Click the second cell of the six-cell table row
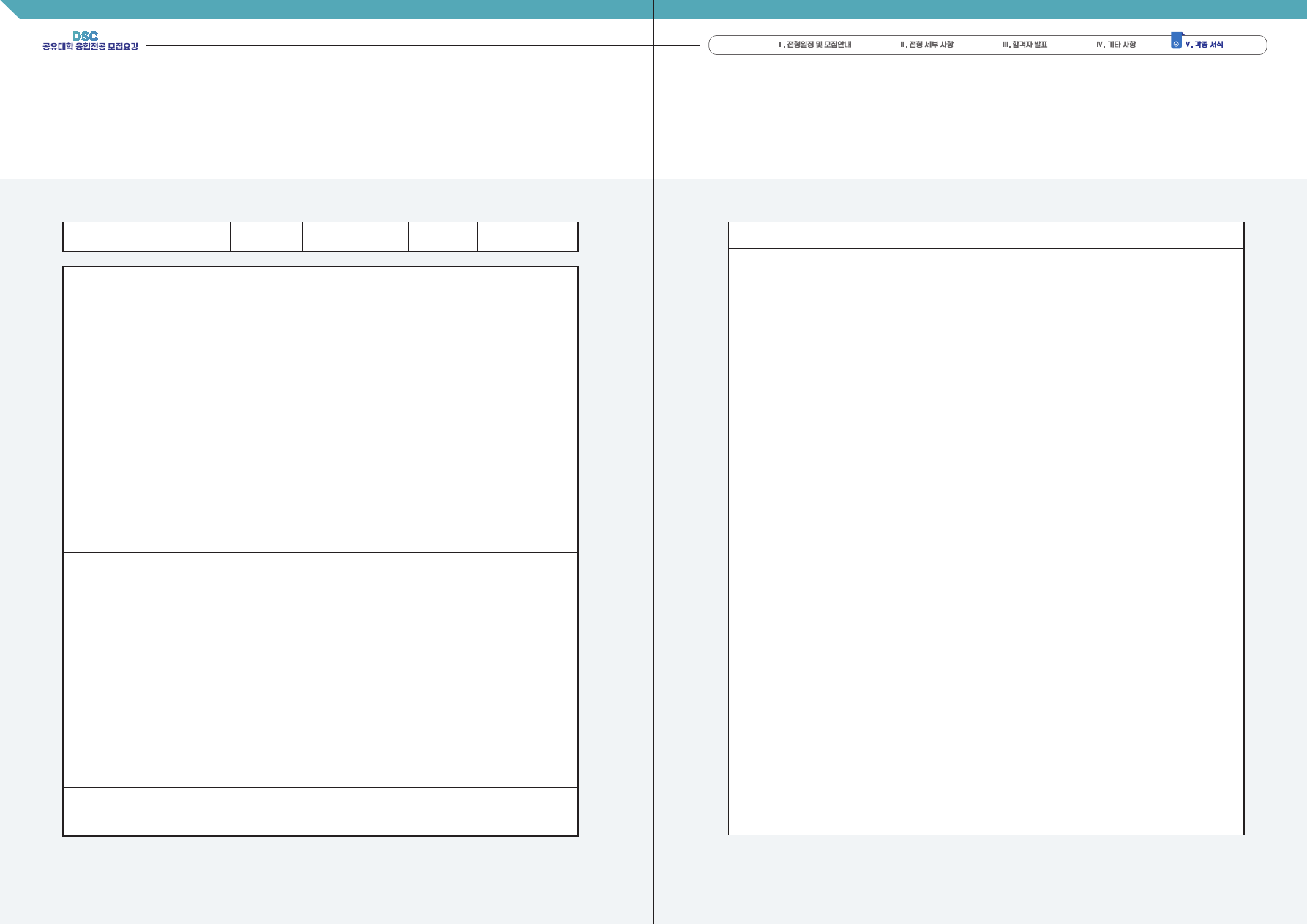This screenshot has width=1307, height=924. 177,237
